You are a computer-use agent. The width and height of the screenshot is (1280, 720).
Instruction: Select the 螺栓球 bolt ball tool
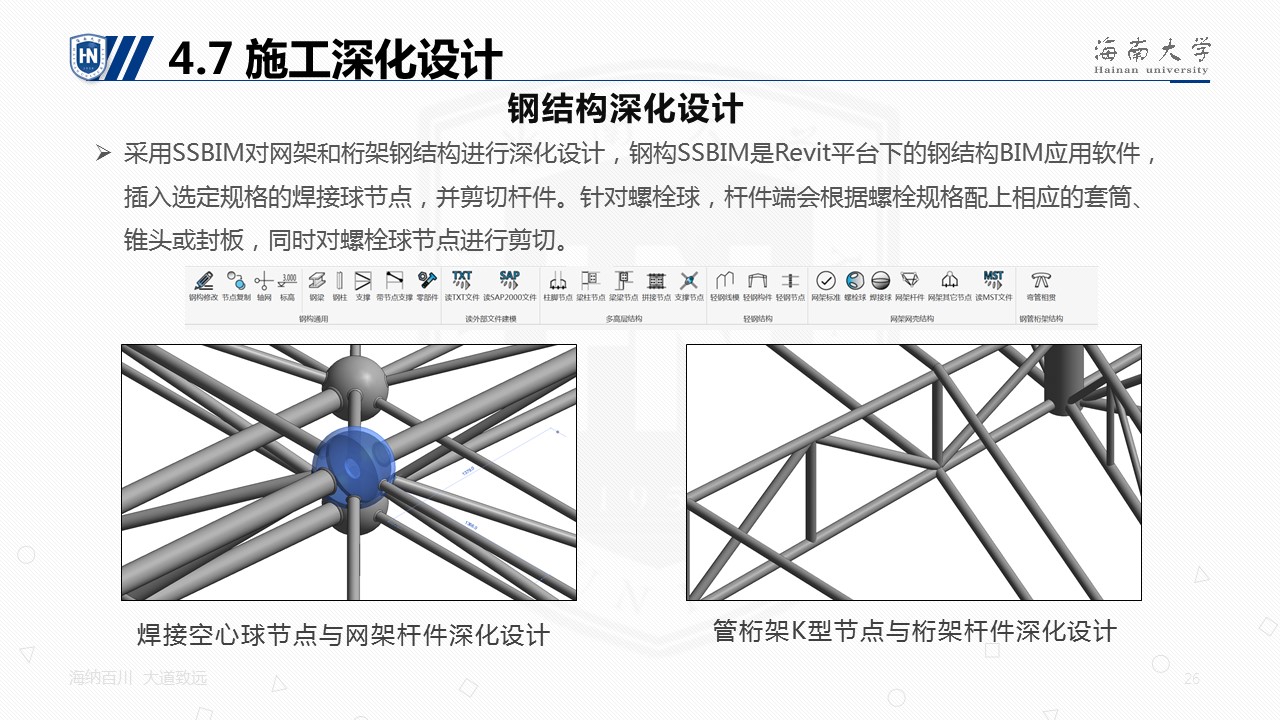click(855, 286)
